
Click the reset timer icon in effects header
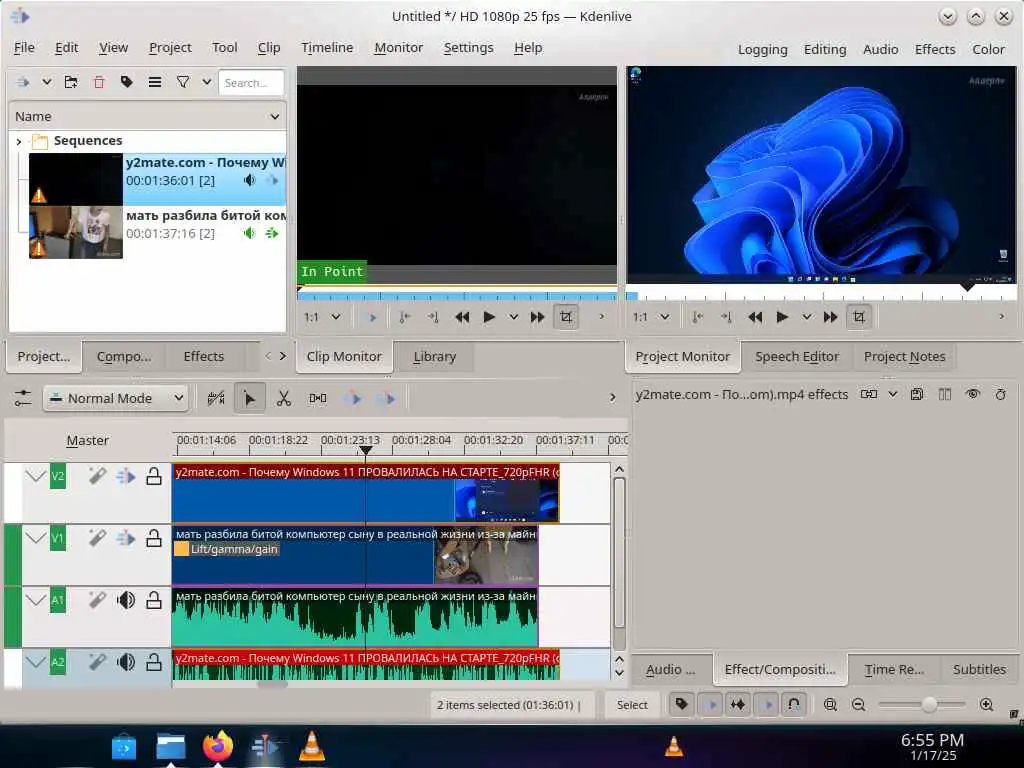click(x=1000, y=394)
